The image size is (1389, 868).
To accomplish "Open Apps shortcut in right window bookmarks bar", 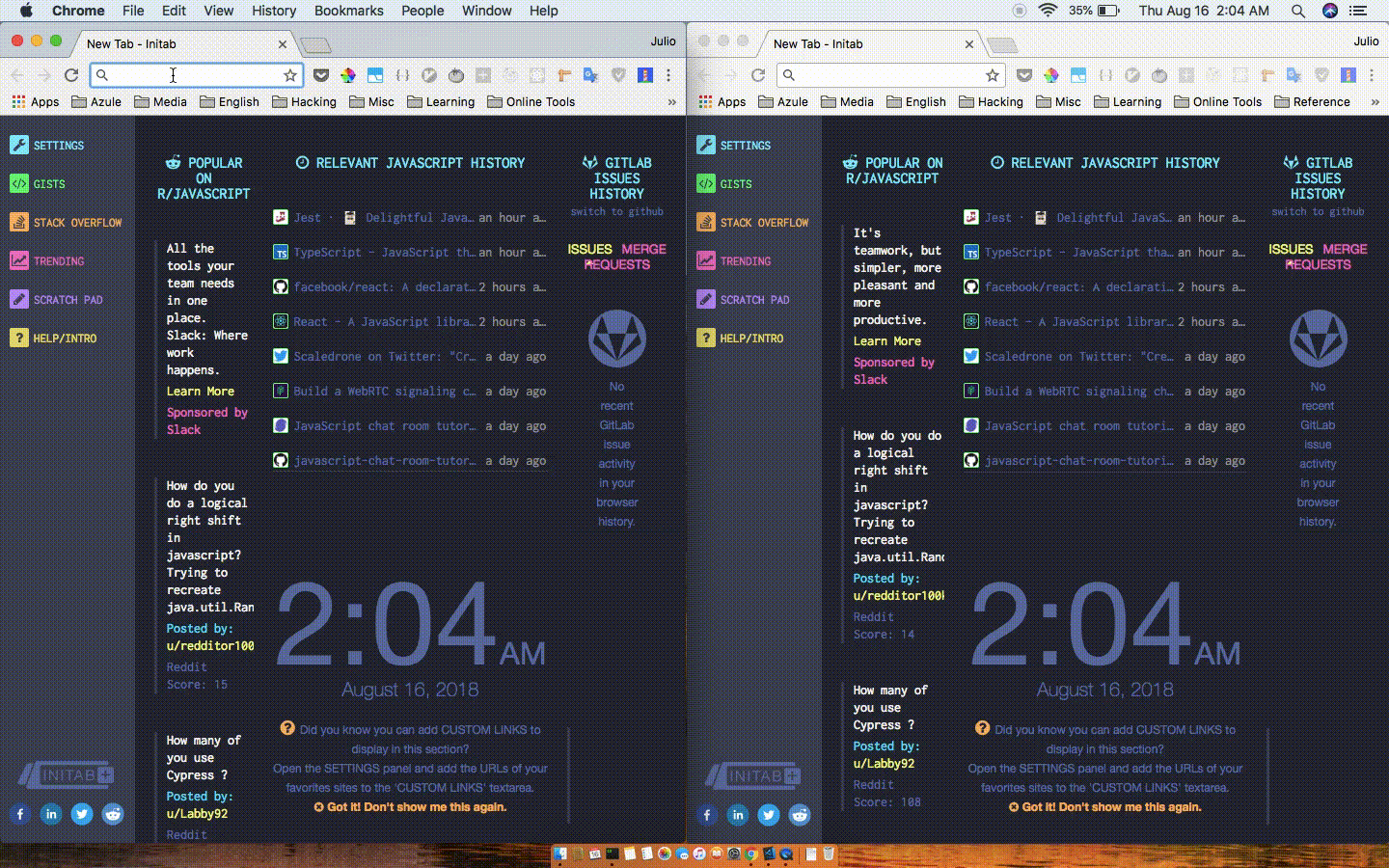I will tap(722, 102).
